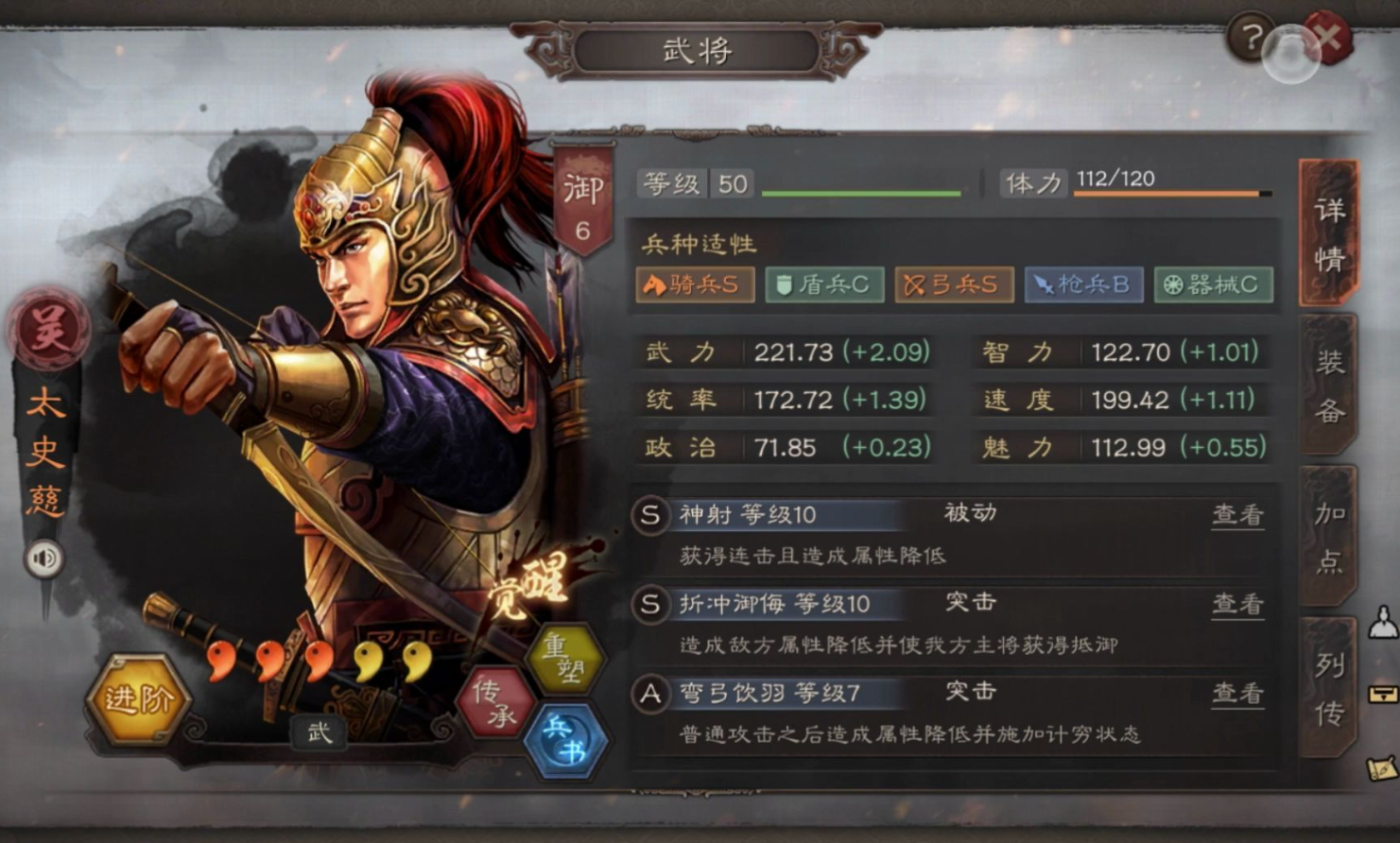Click the 御 6 banner badge
This screenshot has width=1400, height=843.
[x=582, y=203]
